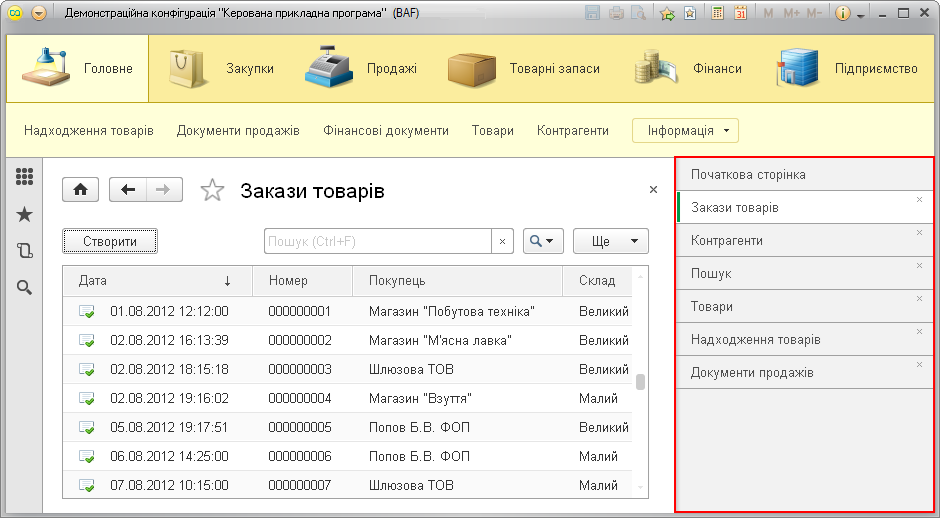Click the Документи продажів command link
Viewport: 940px width, 518px height.
tap(238, 131)
